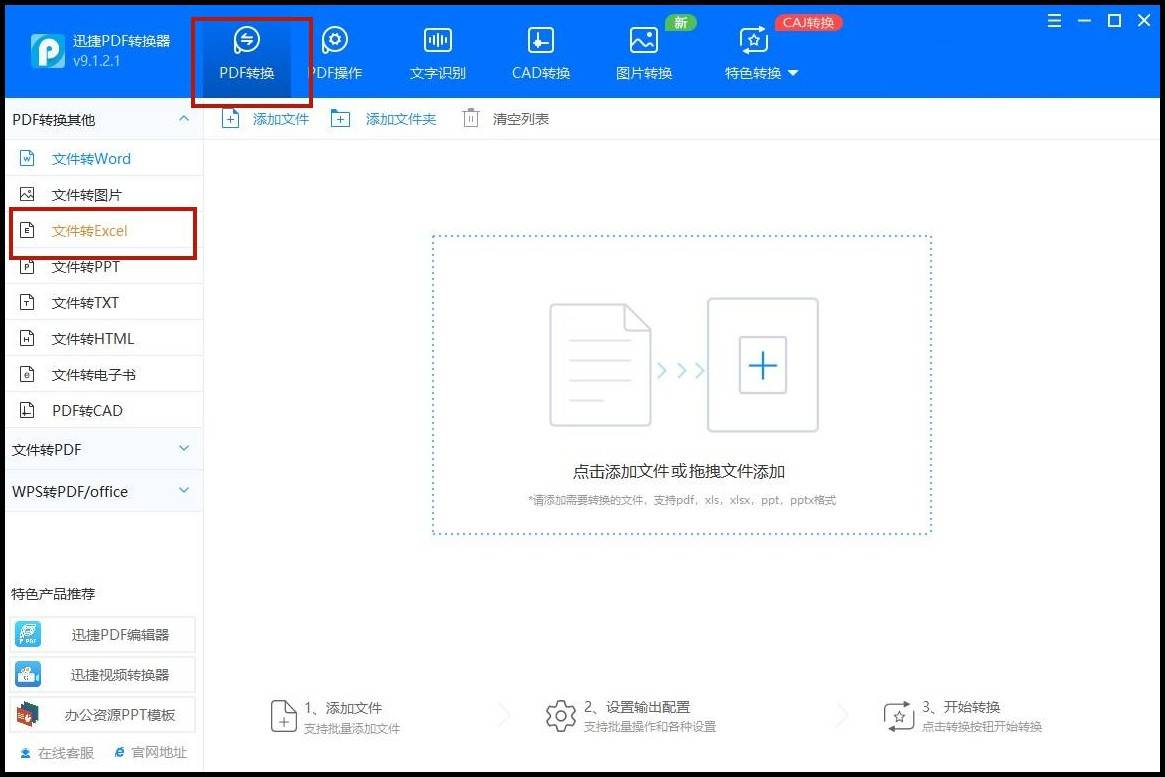Collapse the PDF转换其他 section
Viewport: 1165px width, 777px height.
[184, 119]
